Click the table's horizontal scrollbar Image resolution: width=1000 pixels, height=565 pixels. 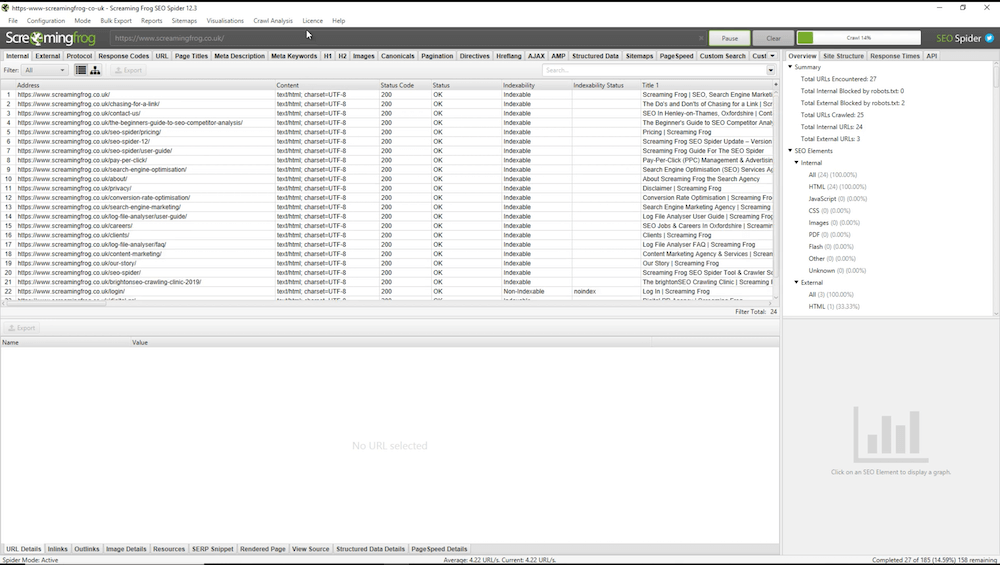[x=56, y=304]
